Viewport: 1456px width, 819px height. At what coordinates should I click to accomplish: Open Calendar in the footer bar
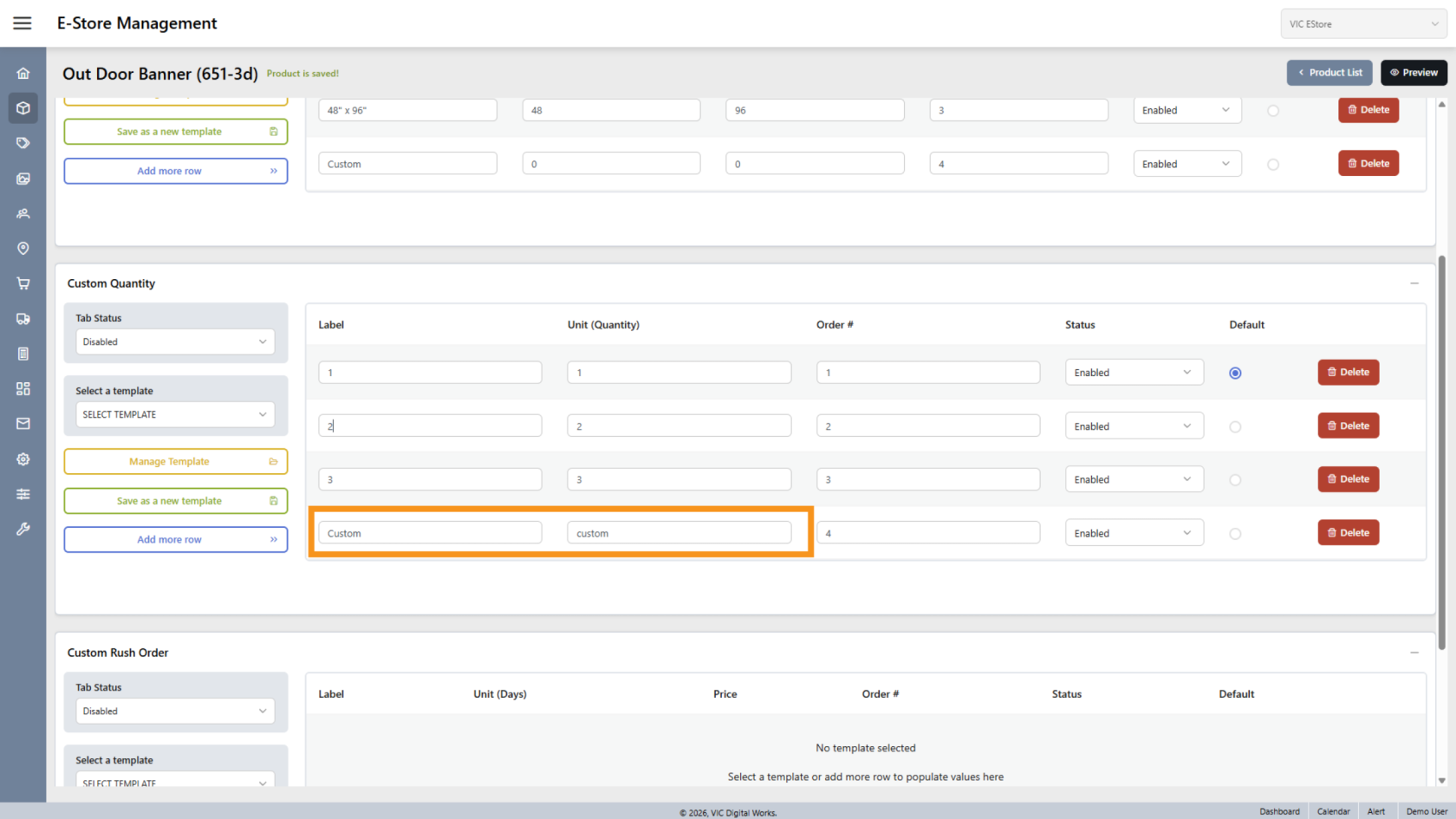pos(1333,811)
